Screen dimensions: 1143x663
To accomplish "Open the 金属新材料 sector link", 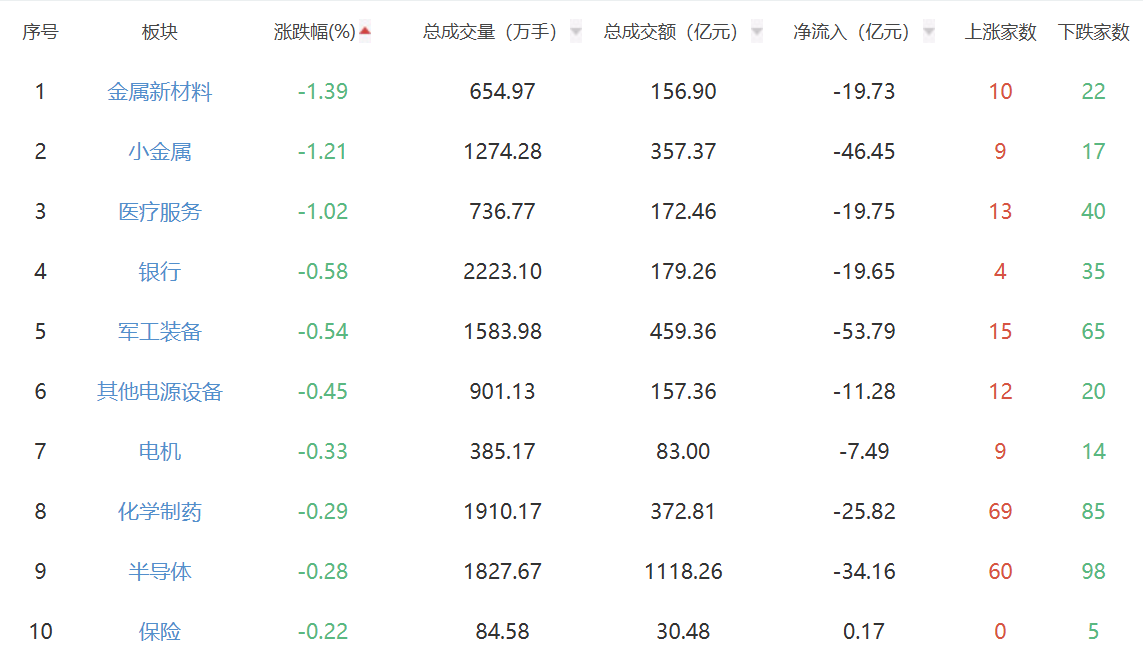I will (x=160, y=92).
